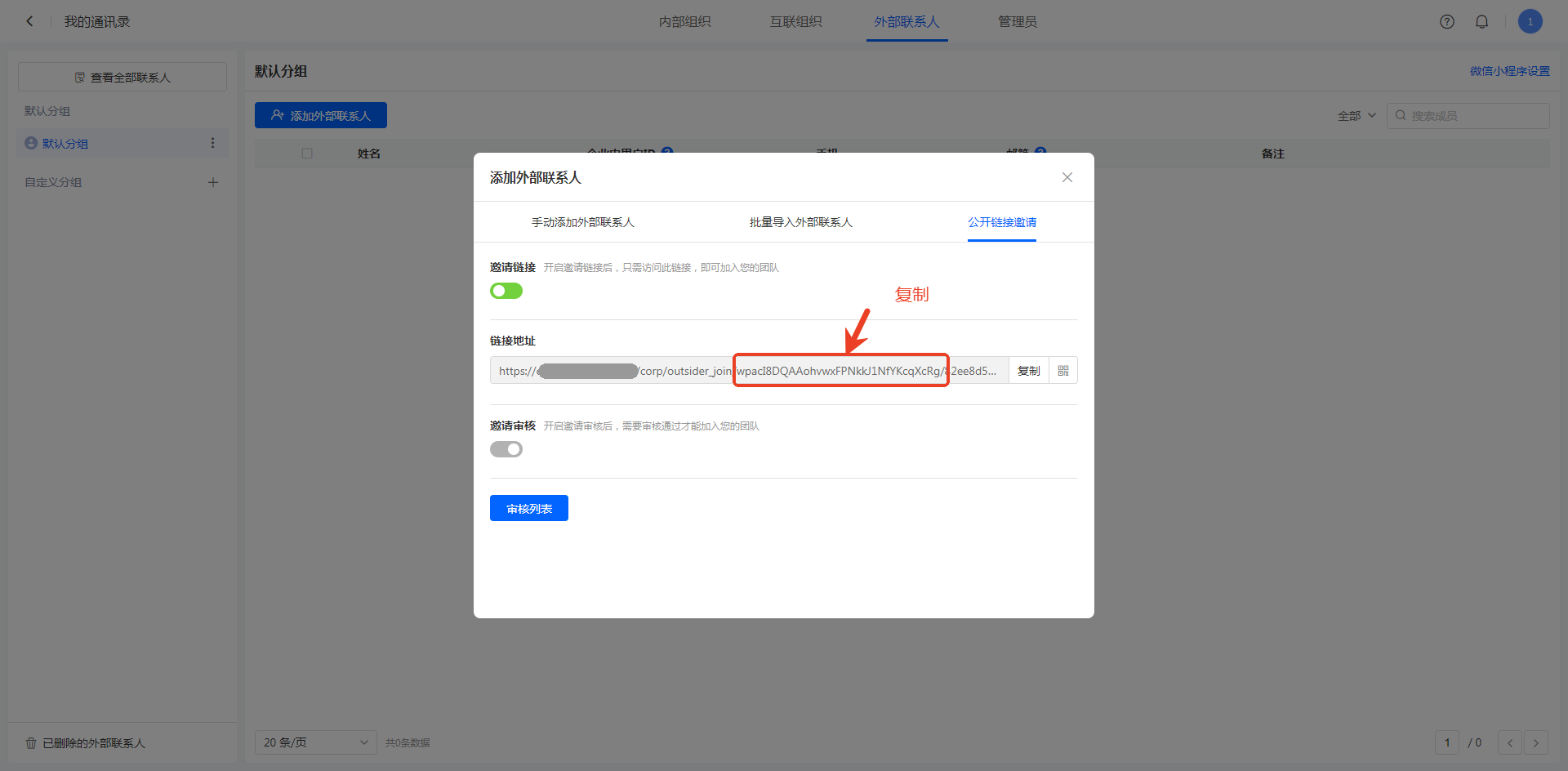Image resolution: width=1568 pixels, height=771 pixels.
Task: Open the 20 条/页 page size dropdown
Action: tap(315, 742)
